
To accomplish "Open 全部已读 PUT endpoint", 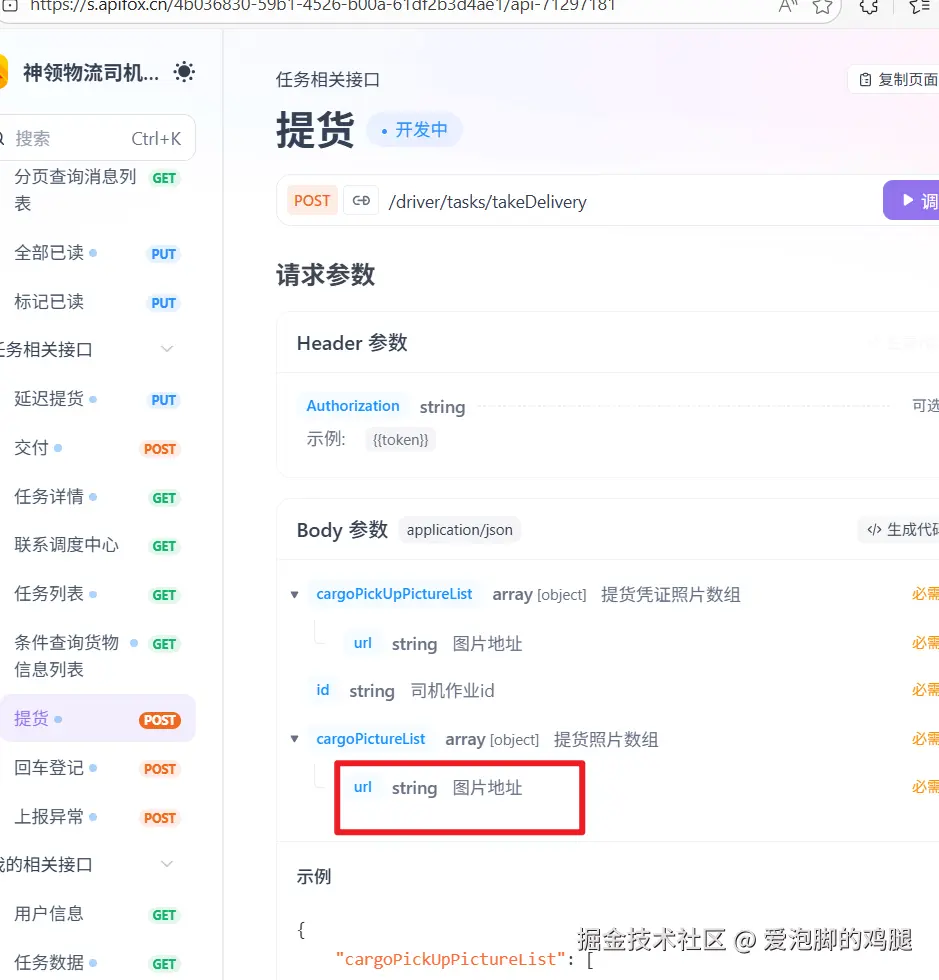I will (x=97, y=253).
